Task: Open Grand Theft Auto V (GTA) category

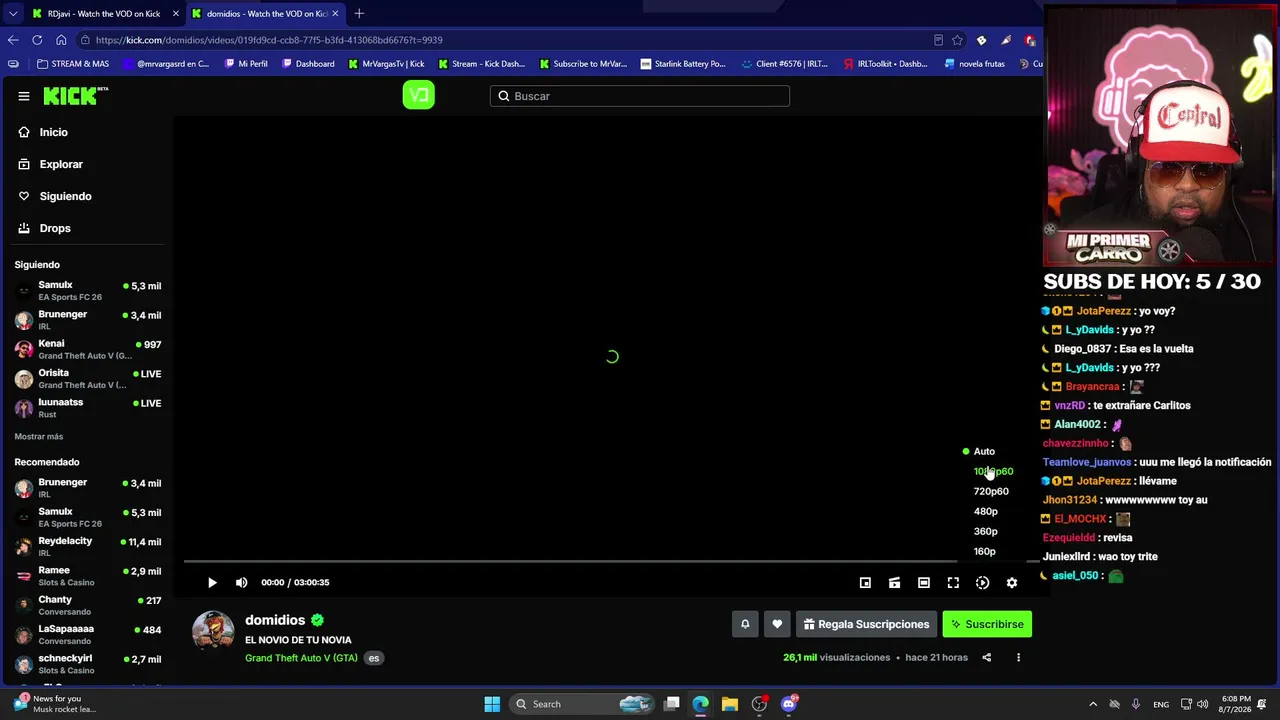Action: [301, 658]
